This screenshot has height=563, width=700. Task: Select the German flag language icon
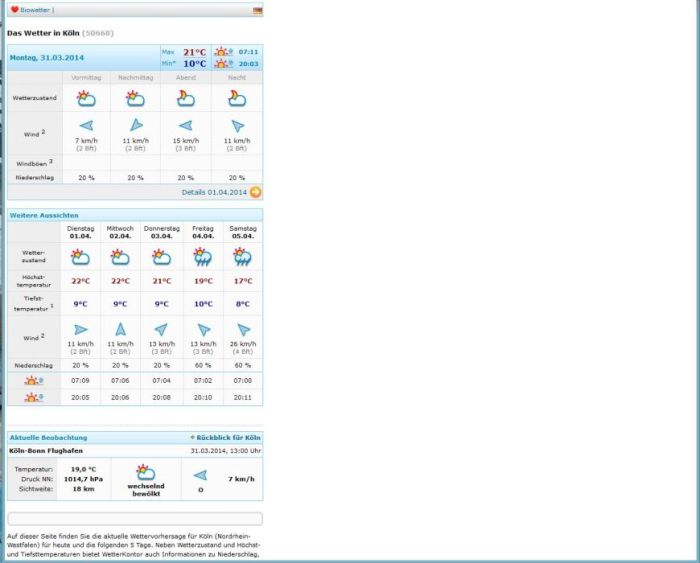pos(257,11)
